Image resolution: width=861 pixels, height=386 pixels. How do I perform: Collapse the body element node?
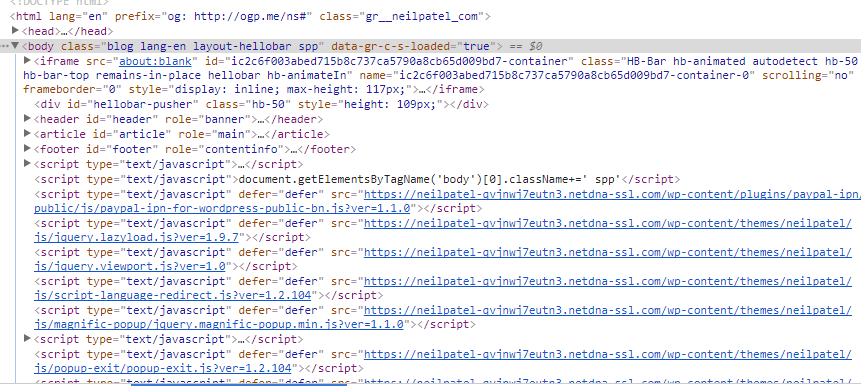(x=15, y=46)
